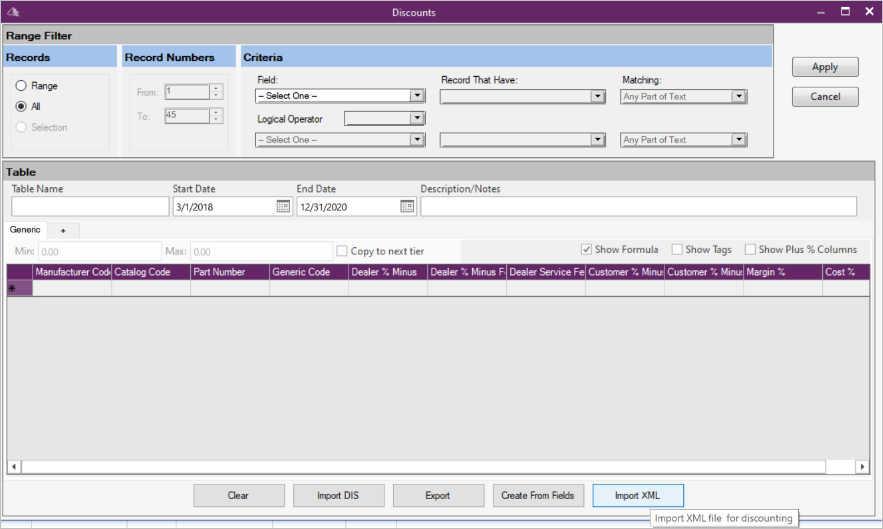Click the Manufacturer Code column header
Viewport: 883px width, 529px height.
click(x=72, y=272)
